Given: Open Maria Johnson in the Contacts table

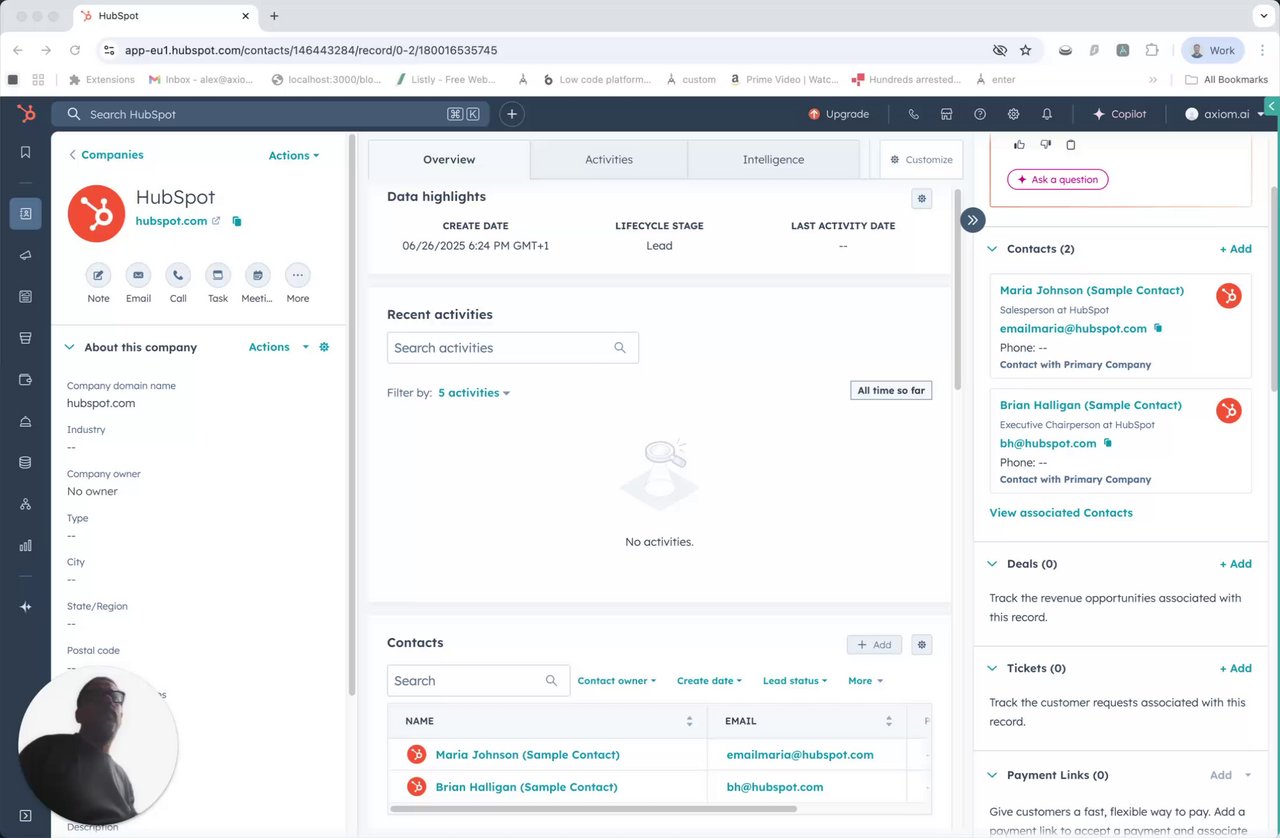Looking at the screenshot, I should click(x=527, y=755).
